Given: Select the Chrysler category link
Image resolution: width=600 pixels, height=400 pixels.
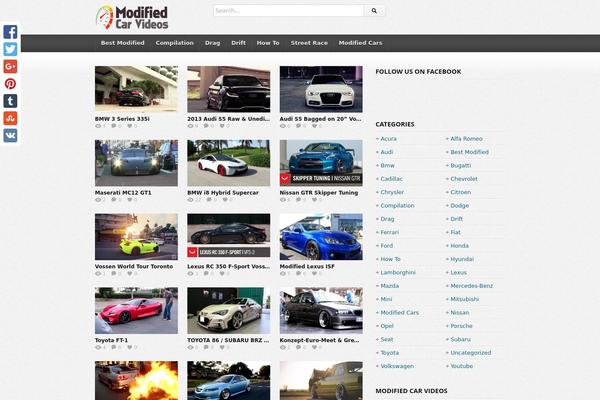Looking at the screenshot, I should (x=392, y=192).
